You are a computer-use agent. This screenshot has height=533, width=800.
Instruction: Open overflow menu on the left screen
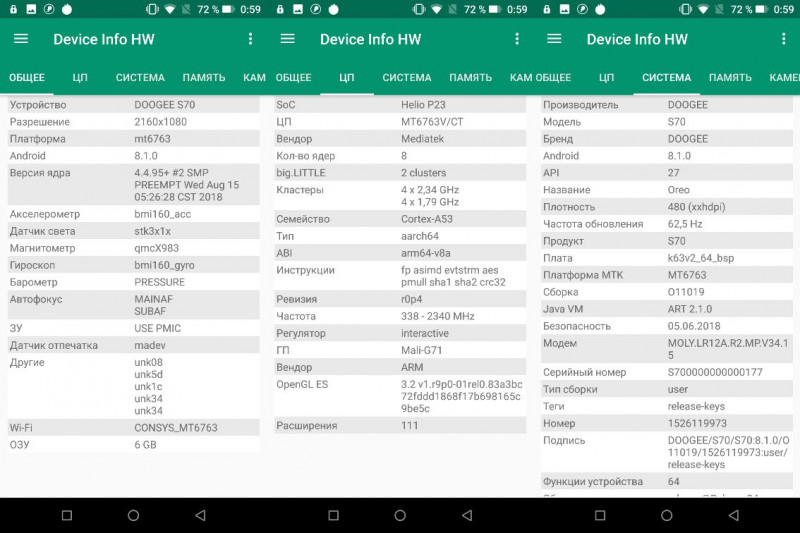[x=250, y=39]
